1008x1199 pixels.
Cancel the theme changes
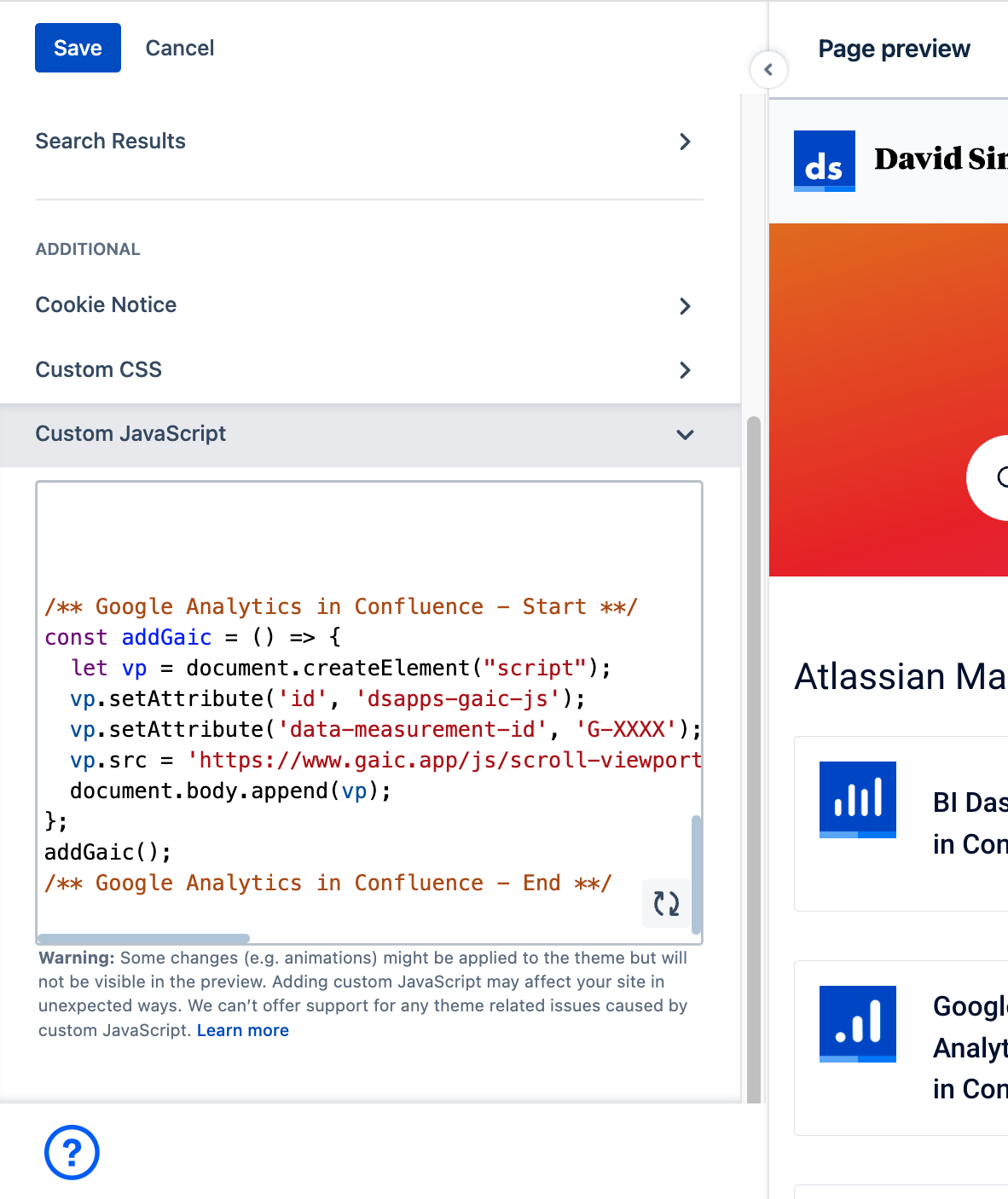[179, 48]
